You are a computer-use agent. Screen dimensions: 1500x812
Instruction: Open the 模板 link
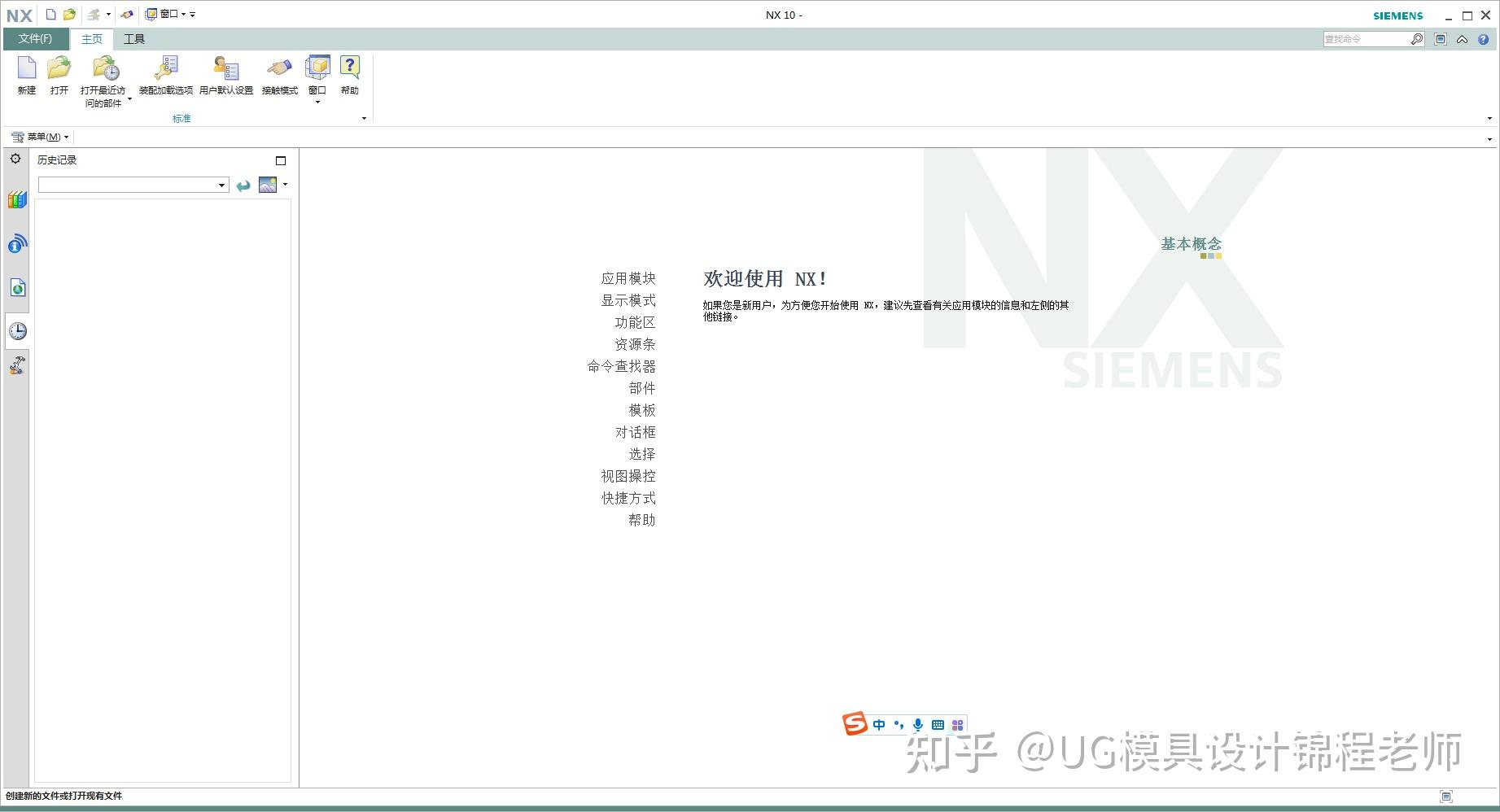[642, 410]
